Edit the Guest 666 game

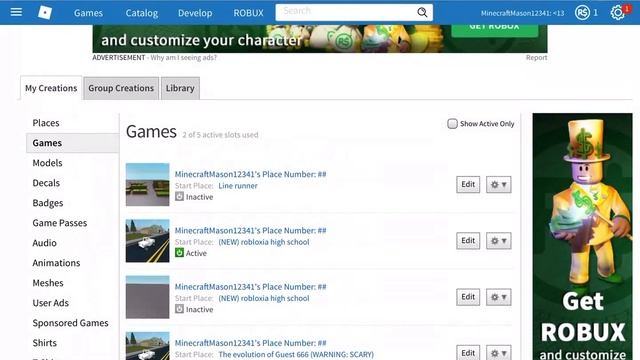coord(468,353)
